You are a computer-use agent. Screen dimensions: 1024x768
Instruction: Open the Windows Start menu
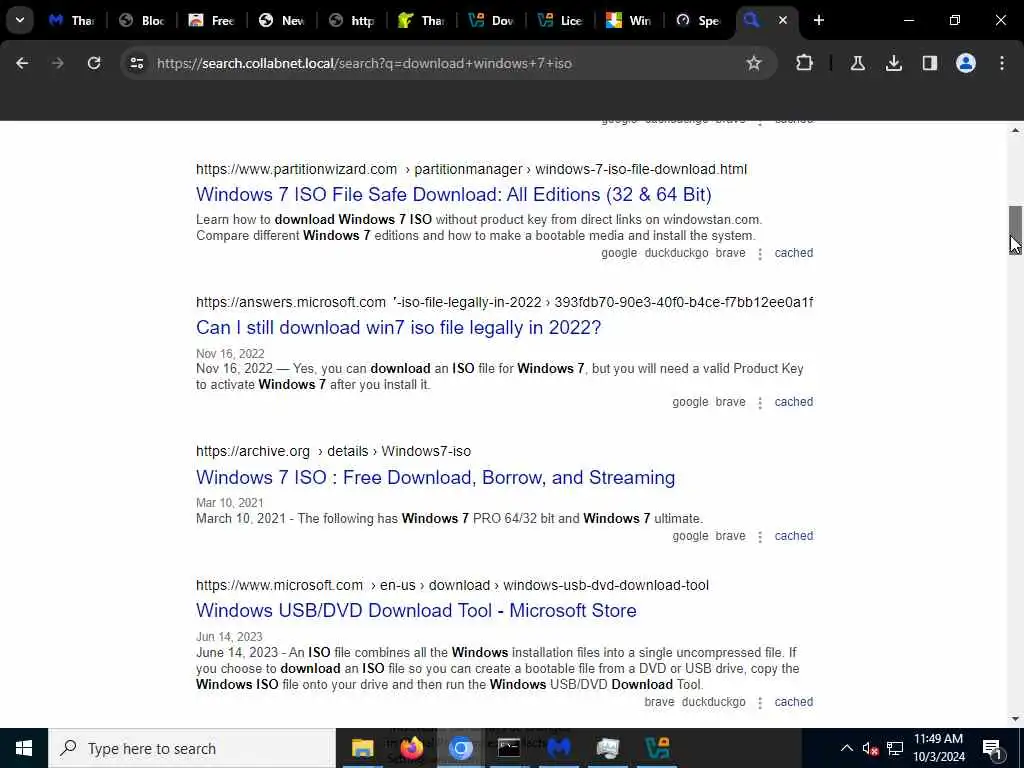24,748
